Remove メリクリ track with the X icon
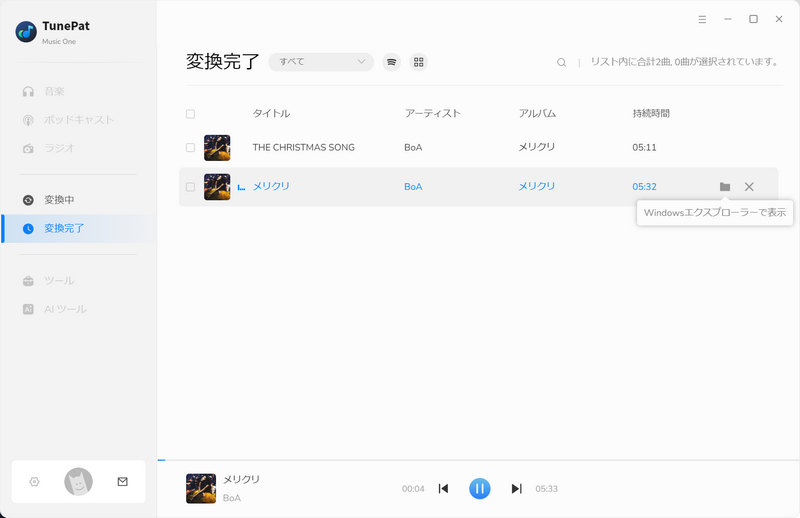The height and width of the screenshot is (518, 800). pyautogui.click(x=749, y=187)
